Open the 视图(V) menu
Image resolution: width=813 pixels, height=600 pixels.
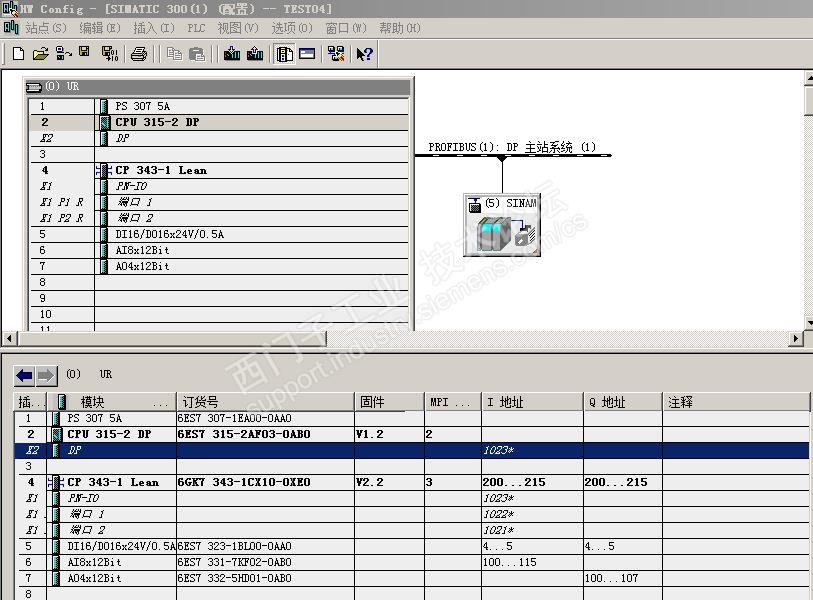(x=238, y=28)
